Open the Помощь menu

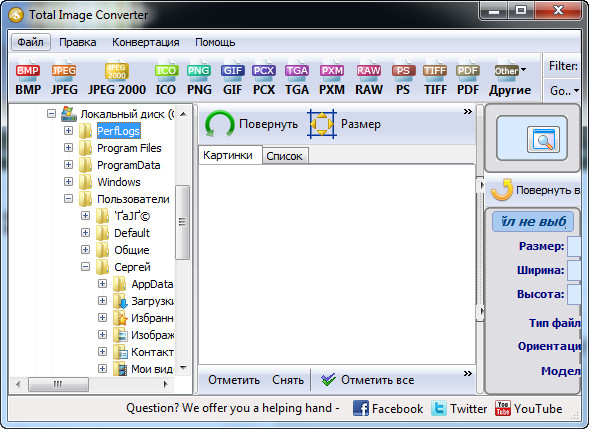pos(215,42)
